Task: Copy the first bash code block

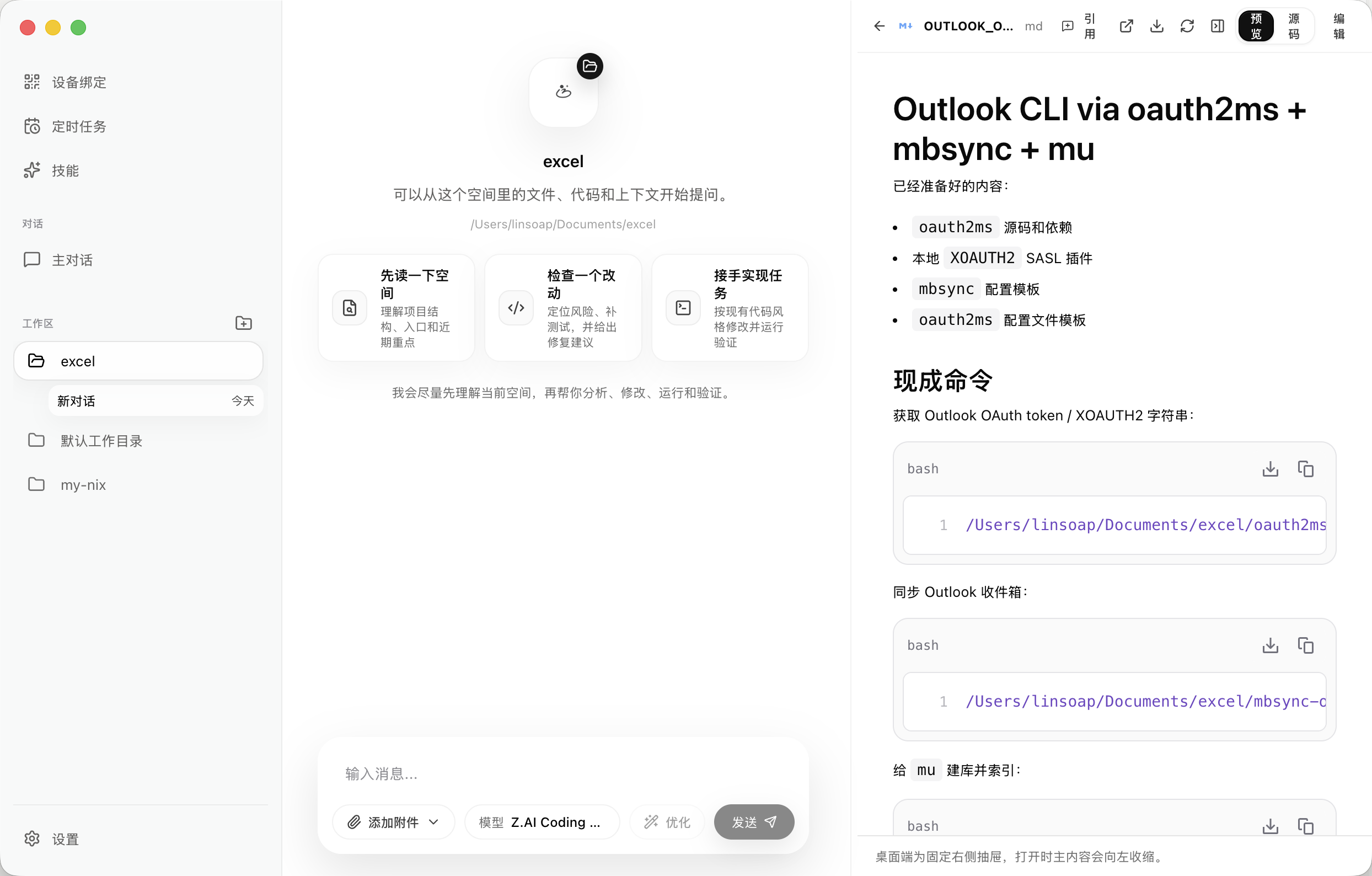Action: [1306, 468]
